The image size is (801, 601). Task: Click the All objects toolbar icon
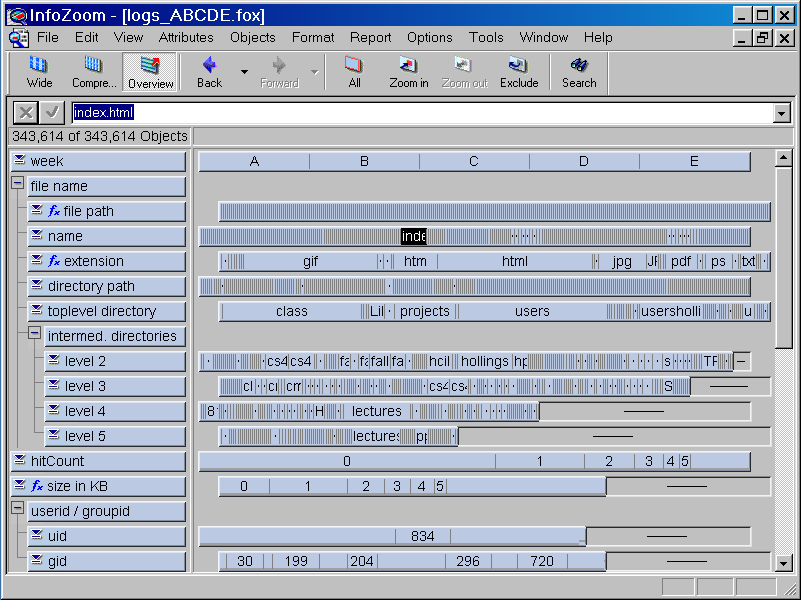(x=354, y=72)
